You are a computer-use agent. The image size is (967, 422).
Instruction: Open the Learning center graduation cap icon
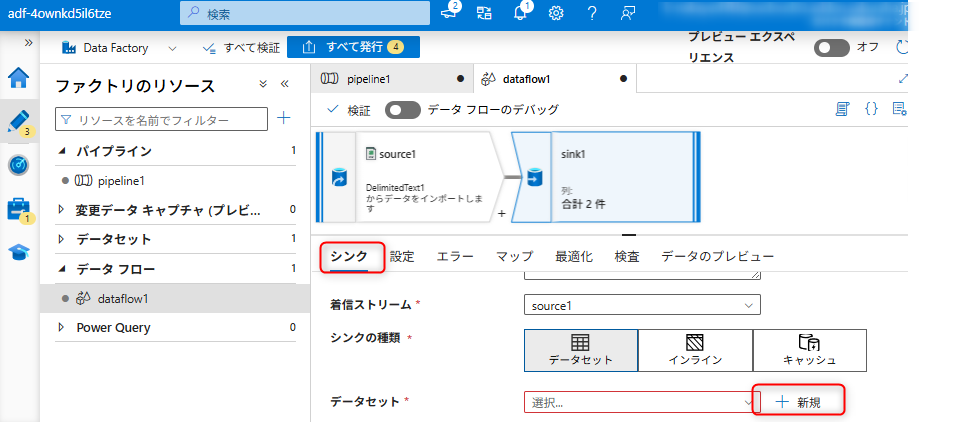[x=19, y=252]
